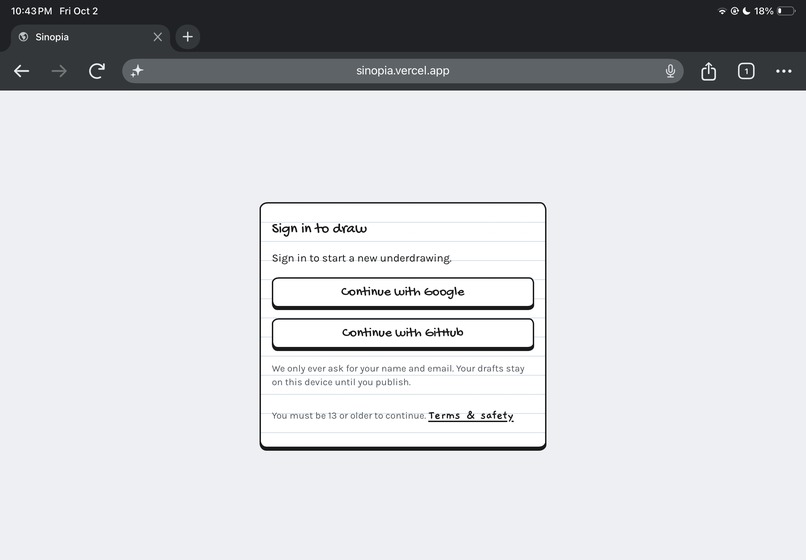Tap the battery indicator in status bar
806x560 pixels.
coord(786,11)
